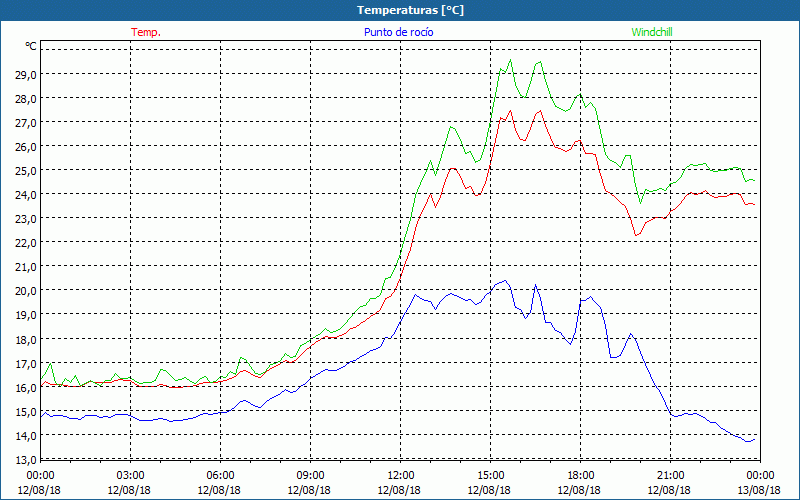Click the 25,0 y-axis value
This screenshot has width=800, height=500.
(x=26, y=170)
